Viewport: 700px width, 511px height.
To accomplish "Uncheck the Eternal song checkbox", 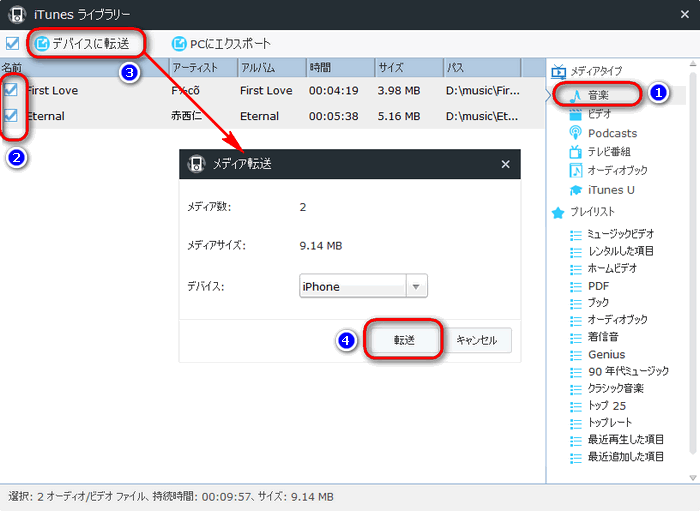I will coord(11,116).
